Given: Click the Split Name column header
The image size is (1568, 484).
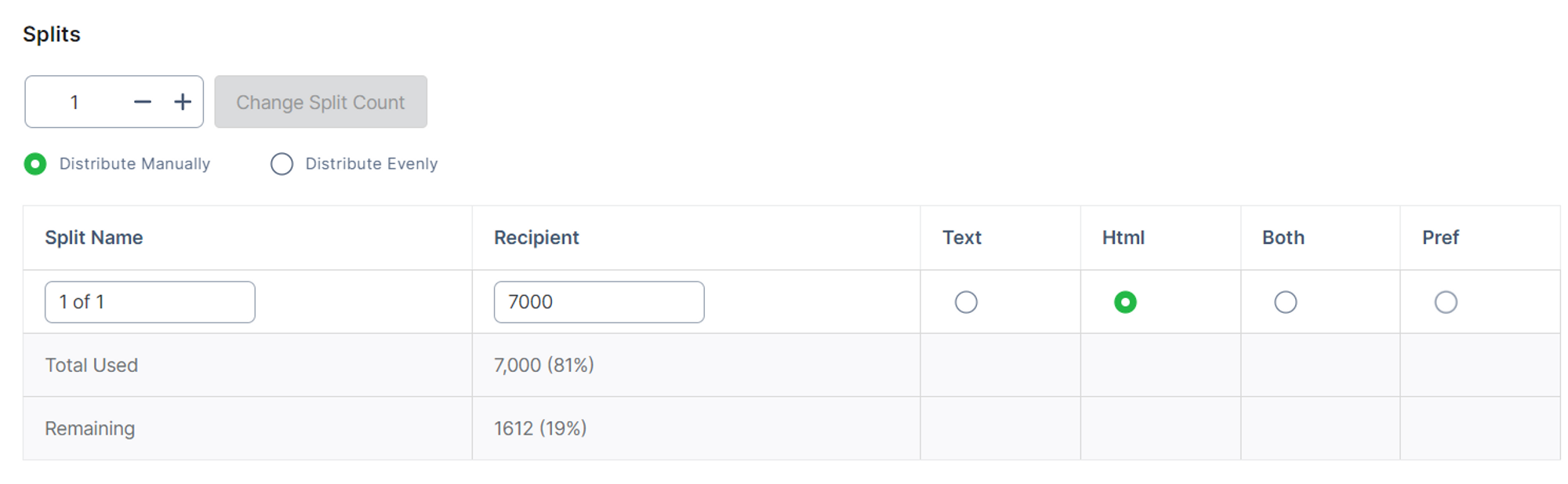Looking at the screenshot, I should click(94, 238).
